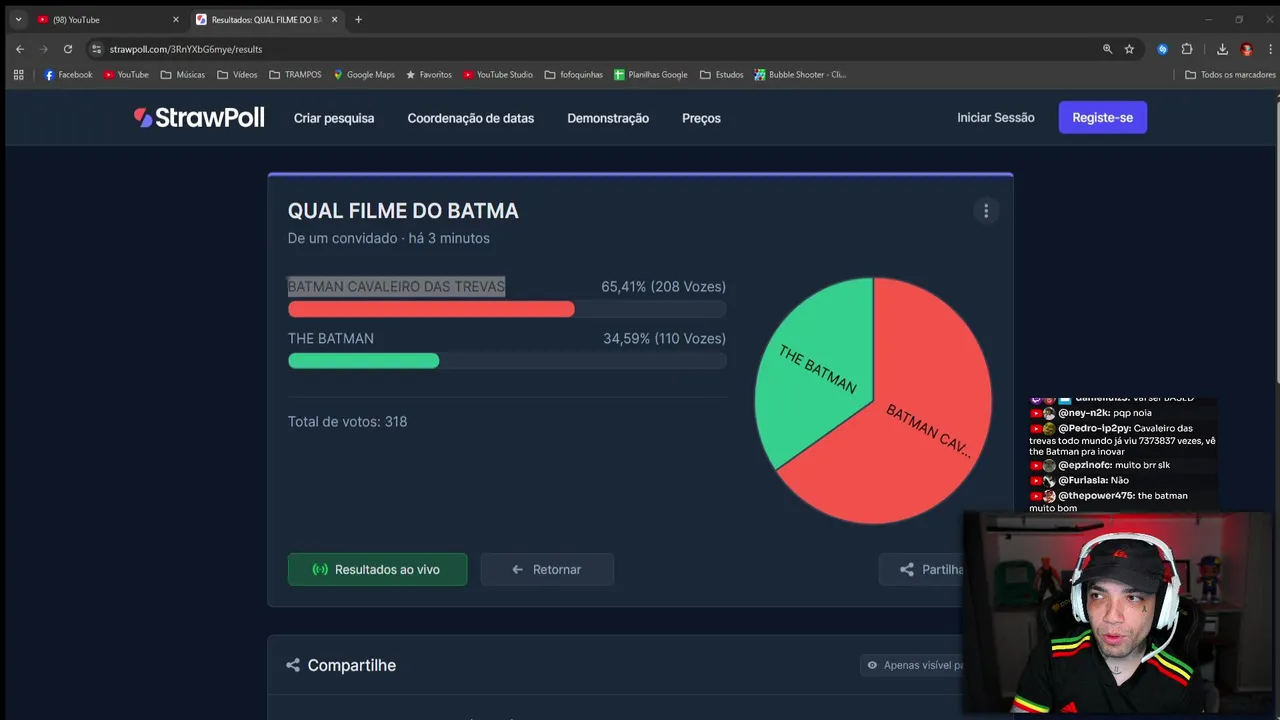This screenshot has width=1280, height=720.
Task: Close the StrawPoll results tab
Action: (334, 19)
